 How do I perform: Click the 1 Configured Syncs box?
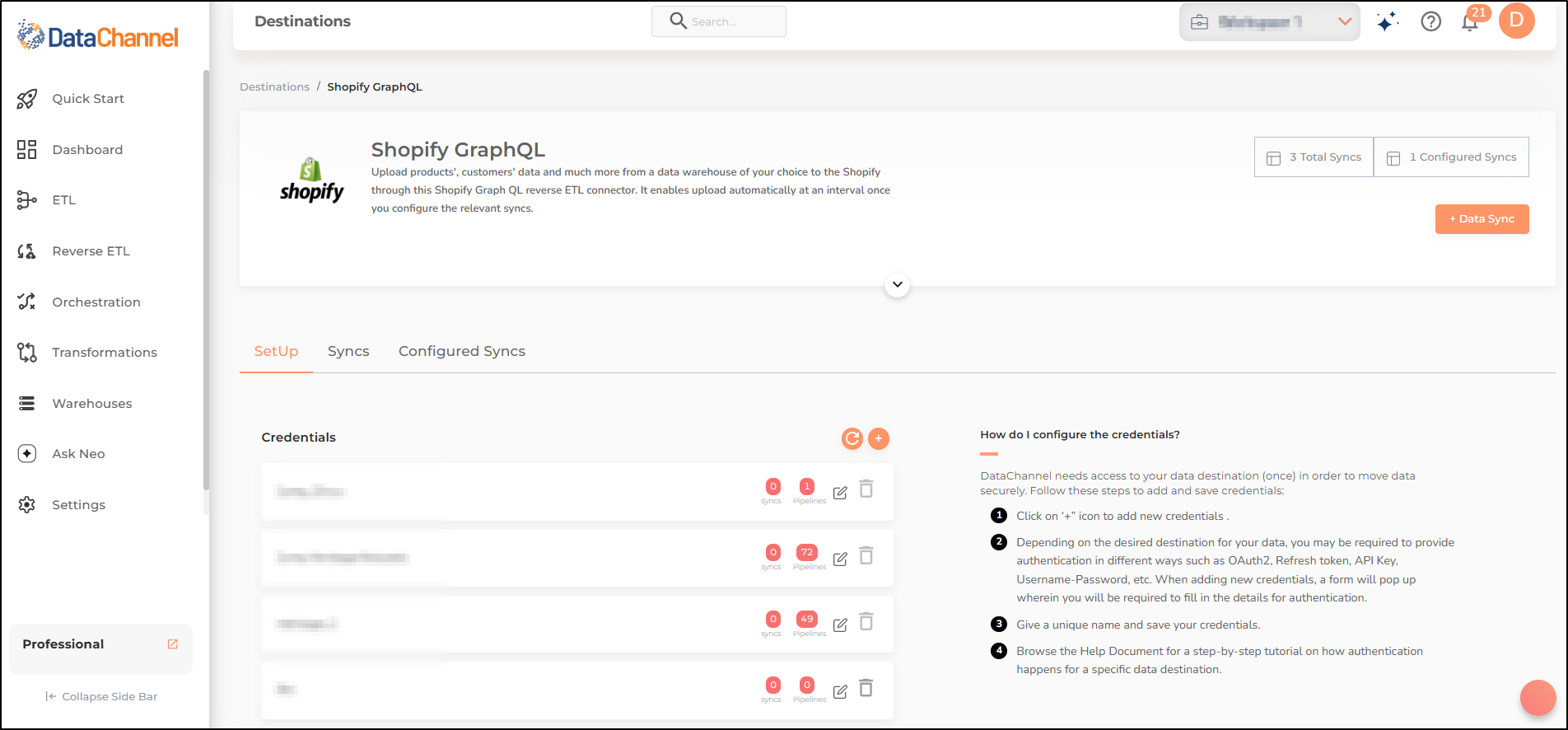coord(1452,157)
